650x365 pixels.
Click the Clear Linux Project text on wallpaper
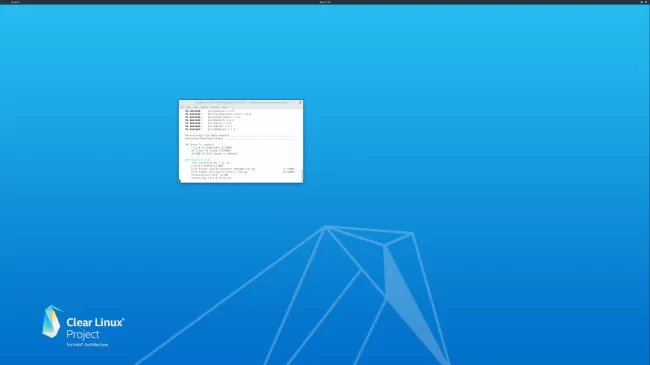[x=95, y=328]
